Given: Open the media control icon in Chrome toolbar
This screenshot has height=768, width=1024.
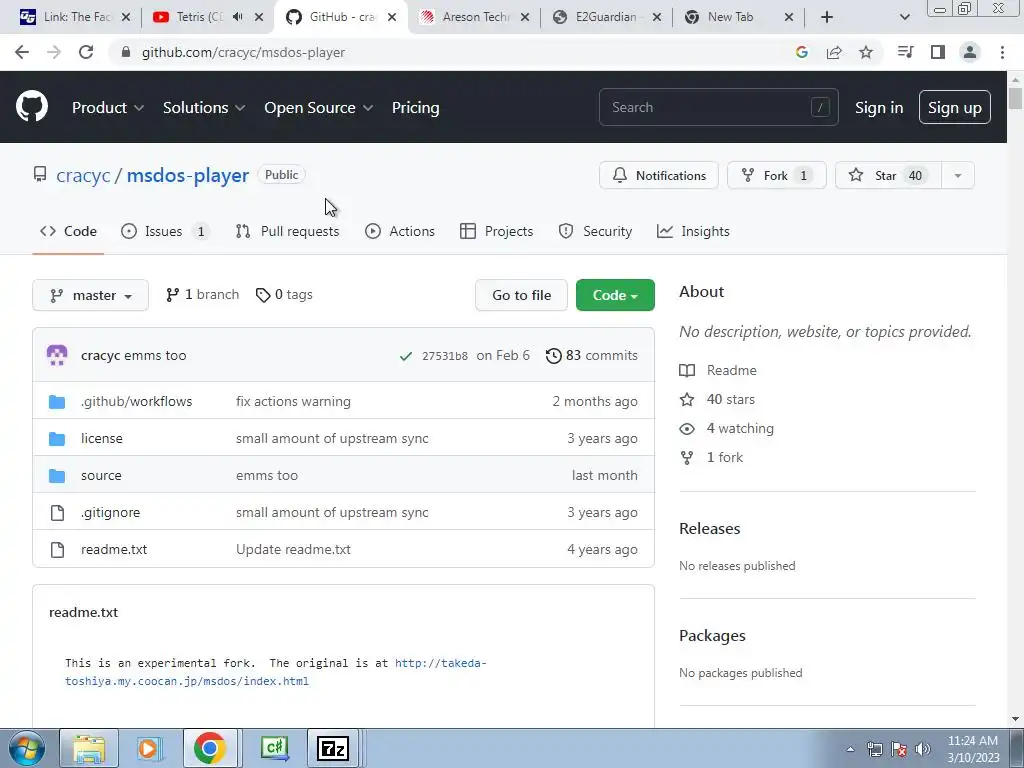Looking at the screenshot, I should click(x=905, y=52).
